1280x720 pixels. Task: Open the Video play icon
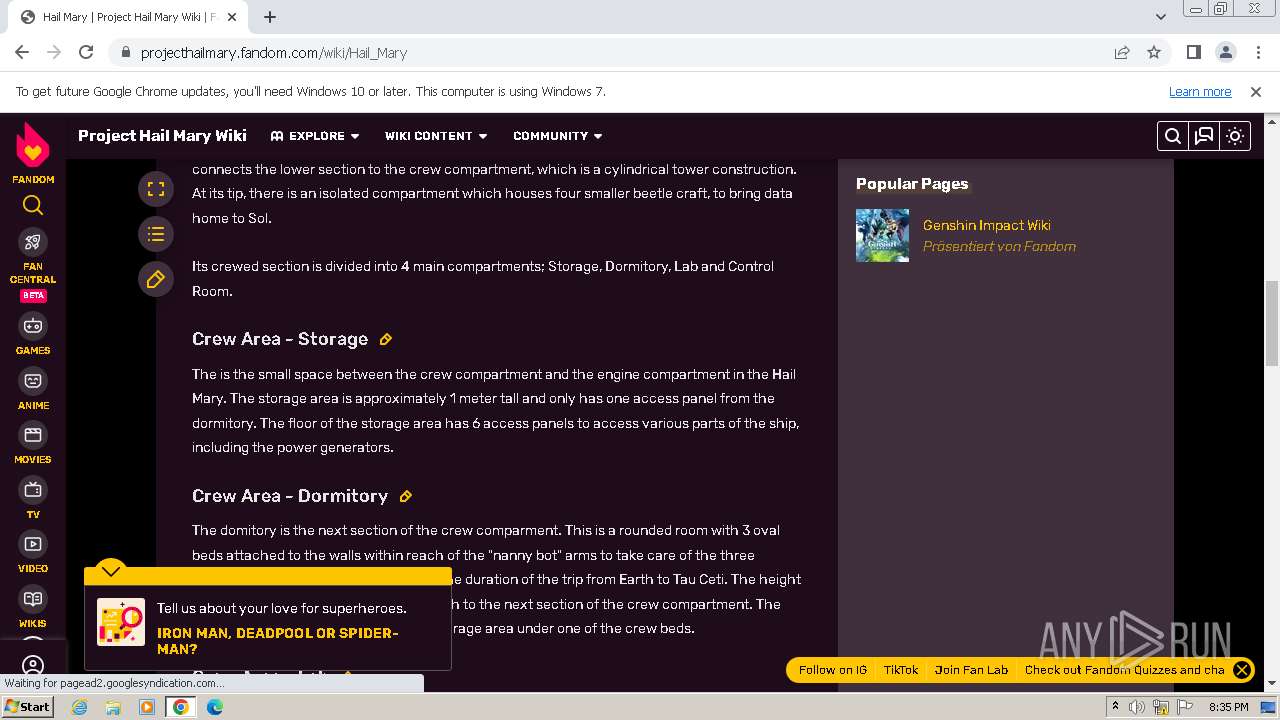pos(33,544)
